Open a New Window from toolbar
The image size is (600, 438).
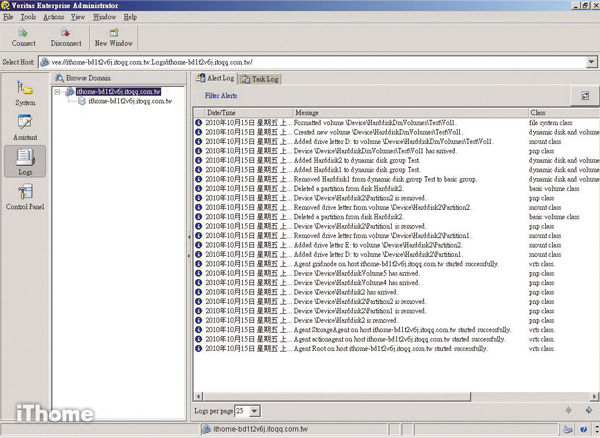click(115, 38)
